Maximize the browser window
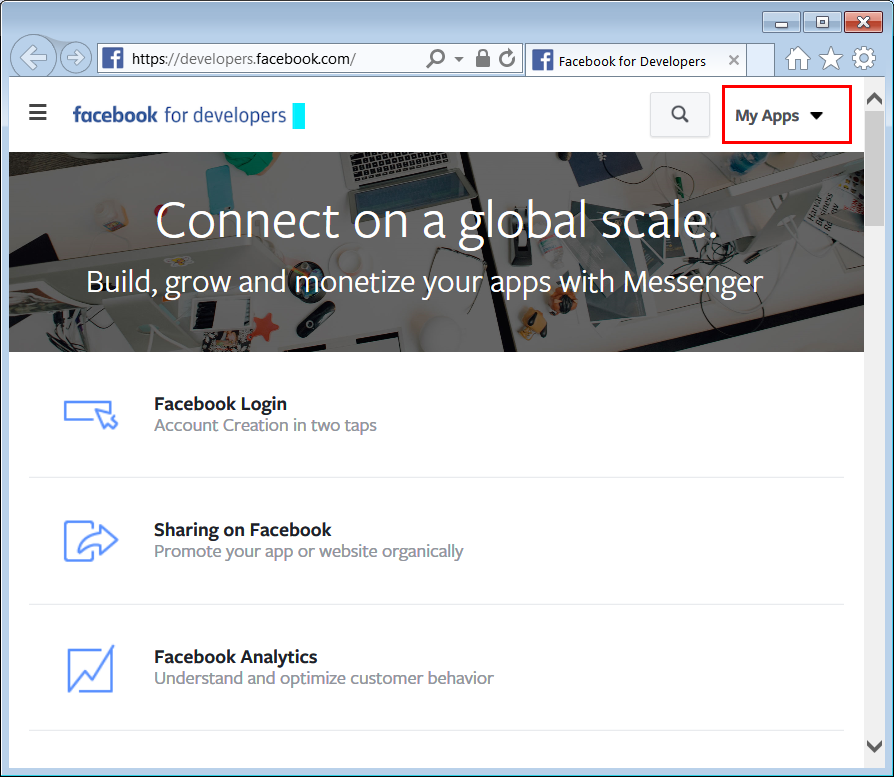Viewport: 894px width, 777px height. [x=822, y=23]
